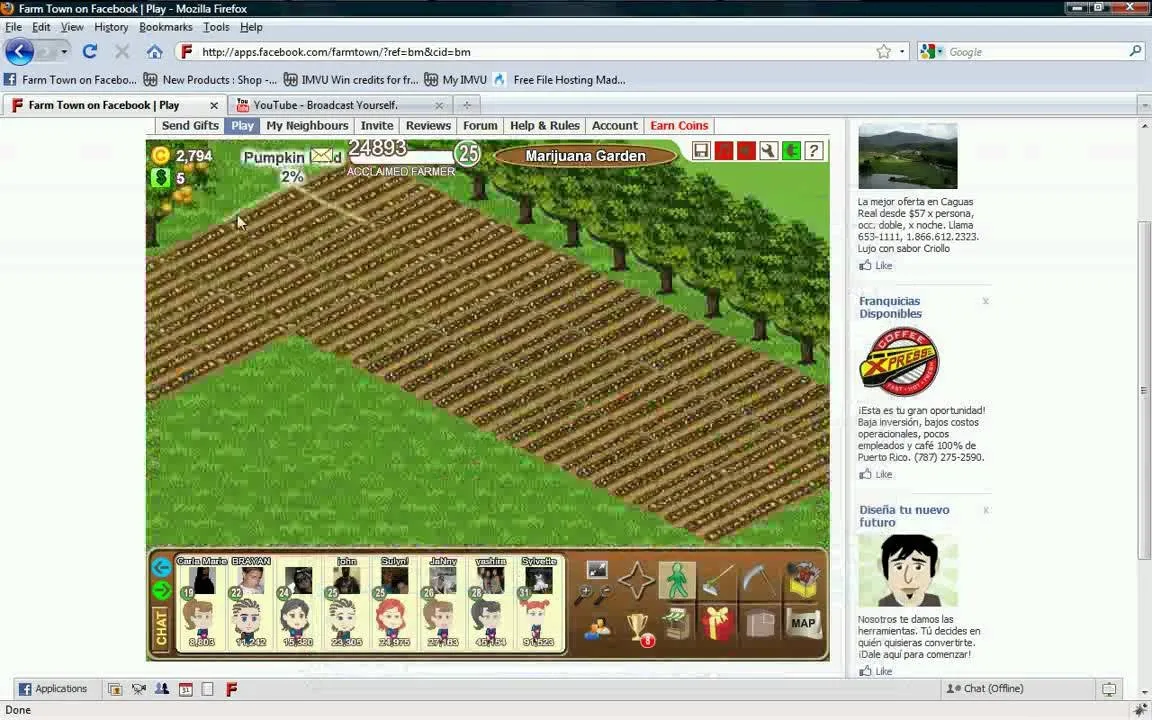Open the neighbours people icon

[597, 628]
